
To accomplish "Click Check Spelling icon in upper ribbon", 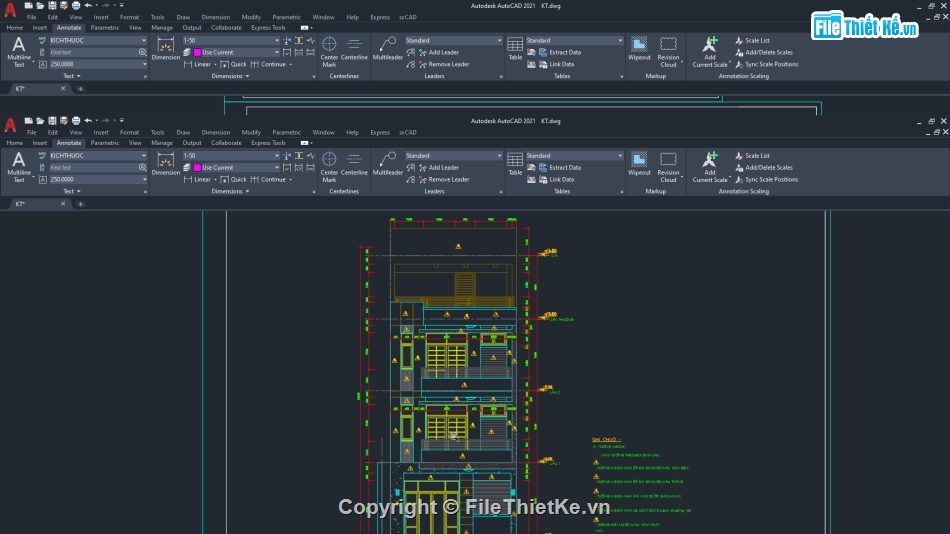I will [42, 40].
